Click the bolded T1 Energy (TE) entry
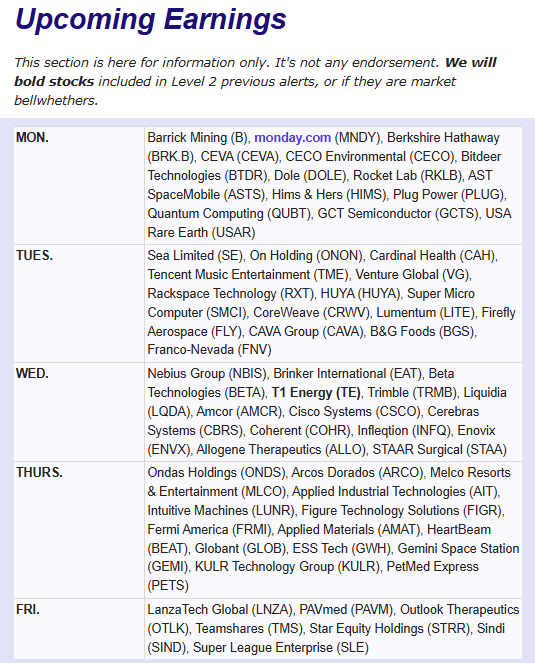The image size is (535, 663). (x=316, y=392)
